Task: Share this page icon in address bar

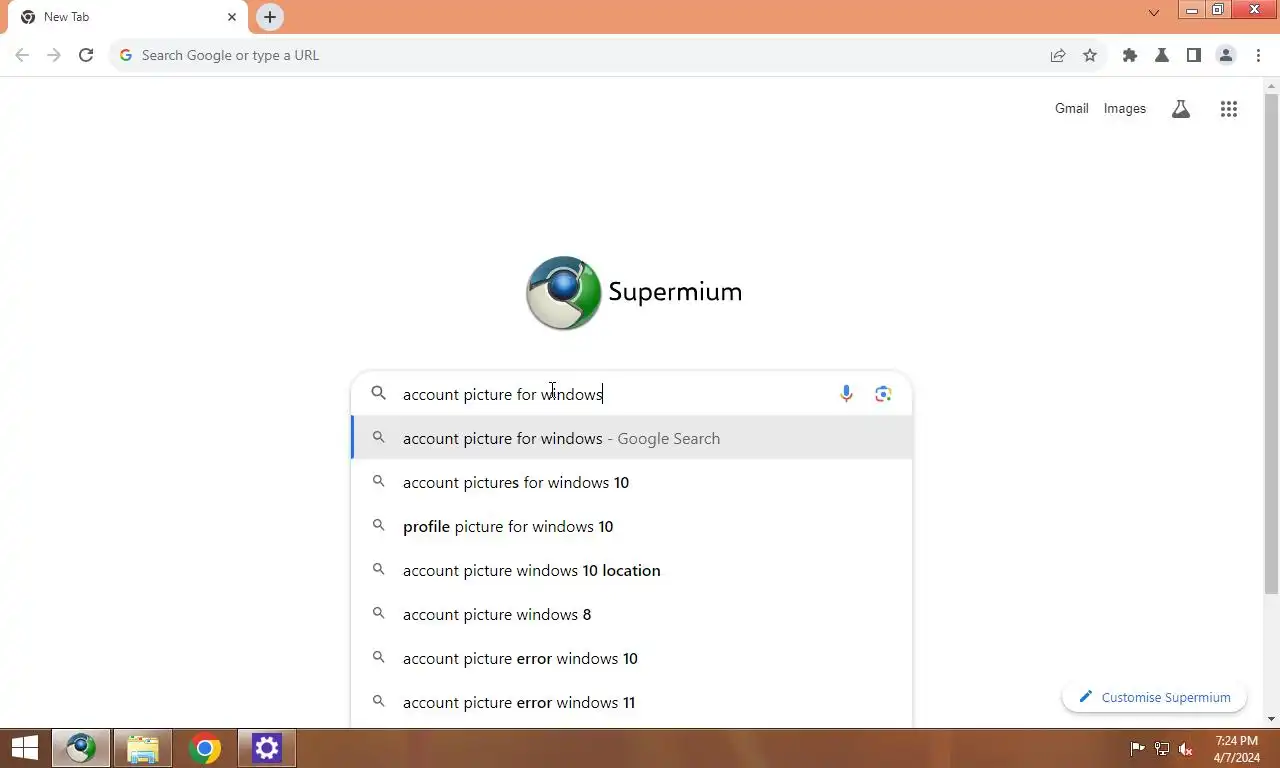Action: (1058, 55)
